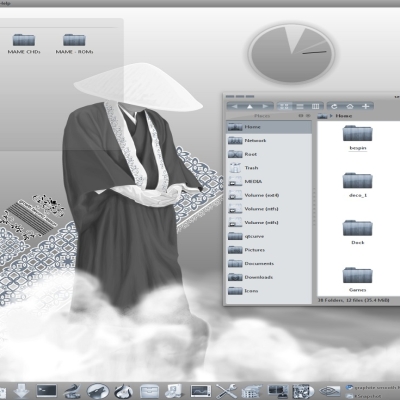Expand the breadcrumb arrow before Home
This screenshot has height=400, width=400.
click(331, 116)
